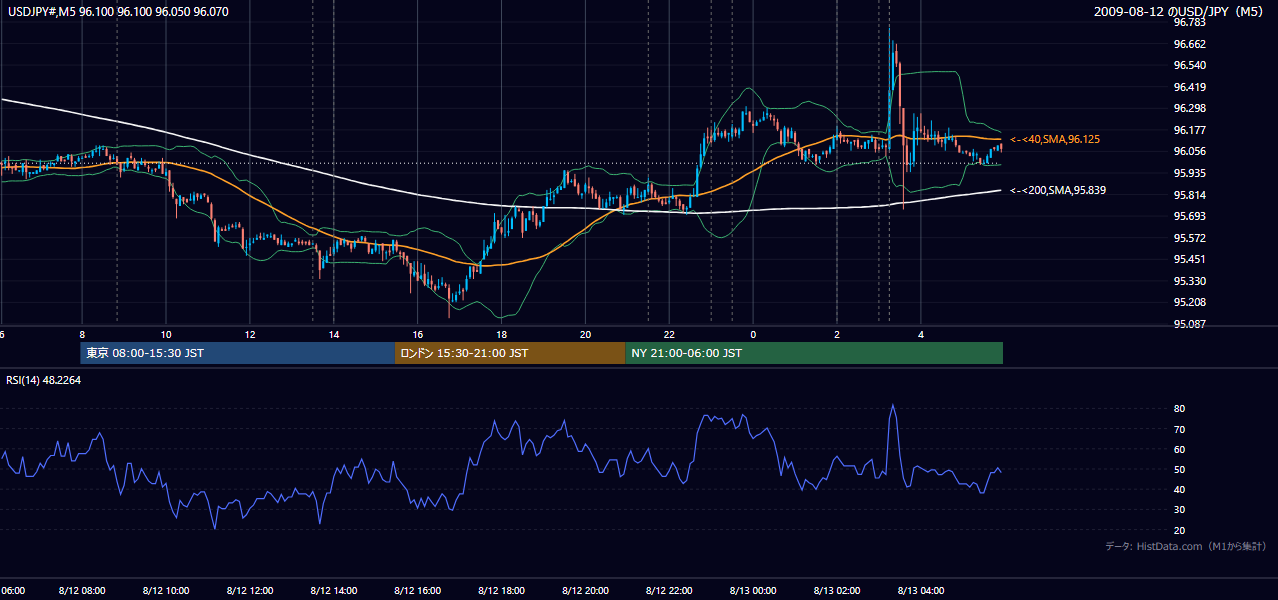Click the 8/12 14:00 bottom time label
This screenshot has height=600, width=1278.
pyautogui.click(x=334, y=590)
